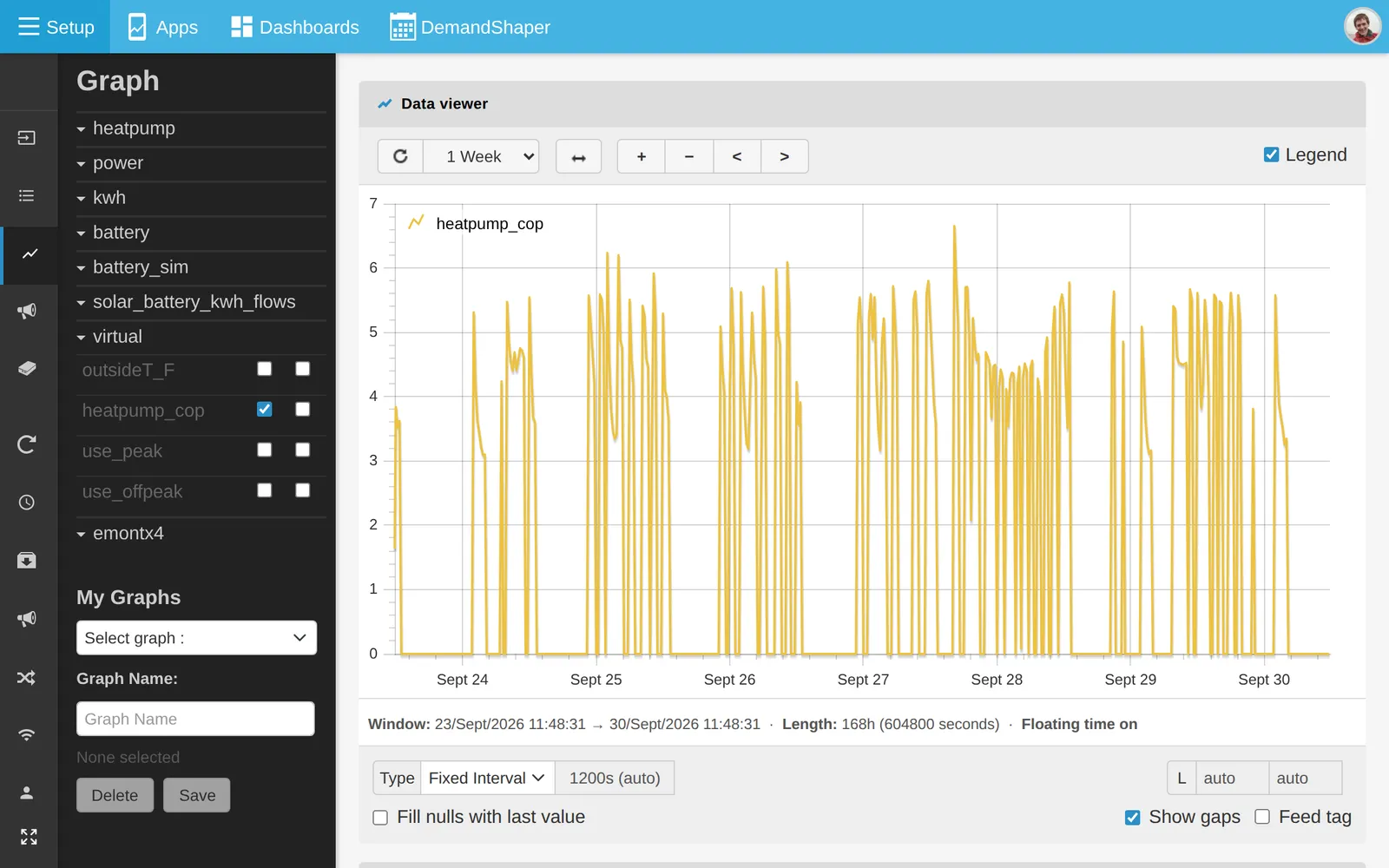Click the inputs icon in sidebar

tap(27, 138)
